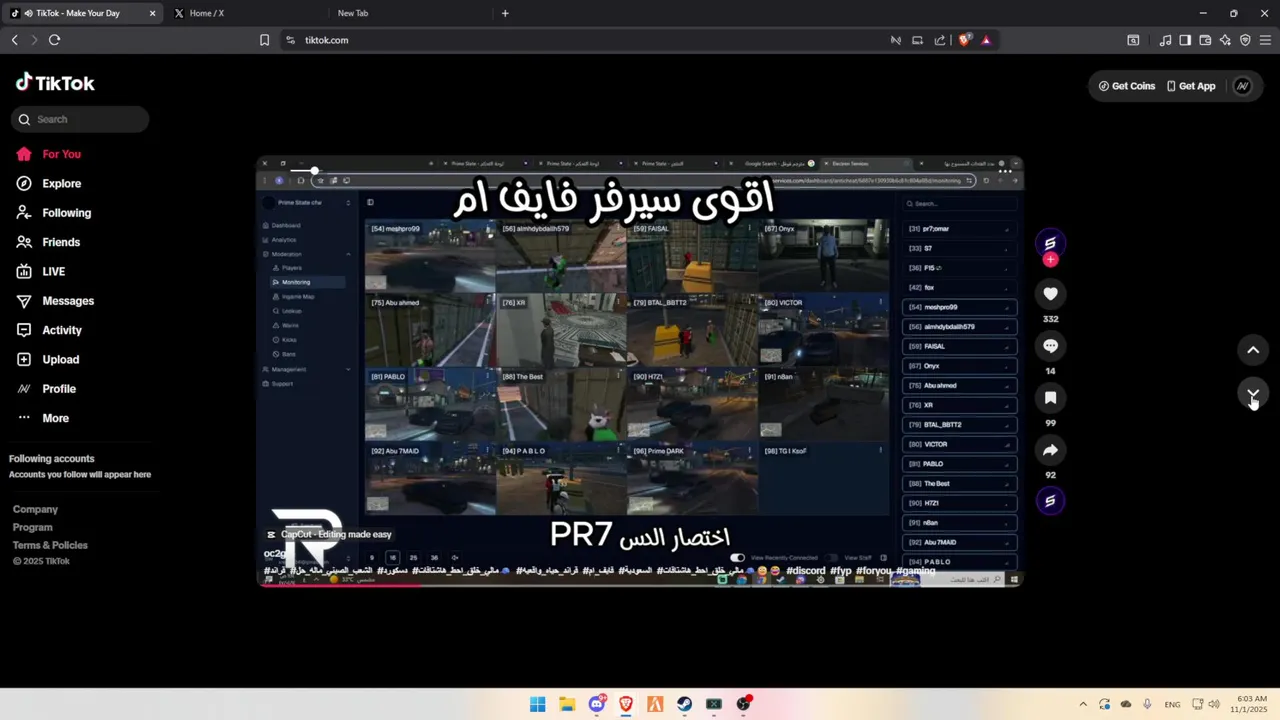Image resolution: width=1280 pixels, height=720 pixels.
Task: Go back in browser history
Action: (x=14, y=40)
